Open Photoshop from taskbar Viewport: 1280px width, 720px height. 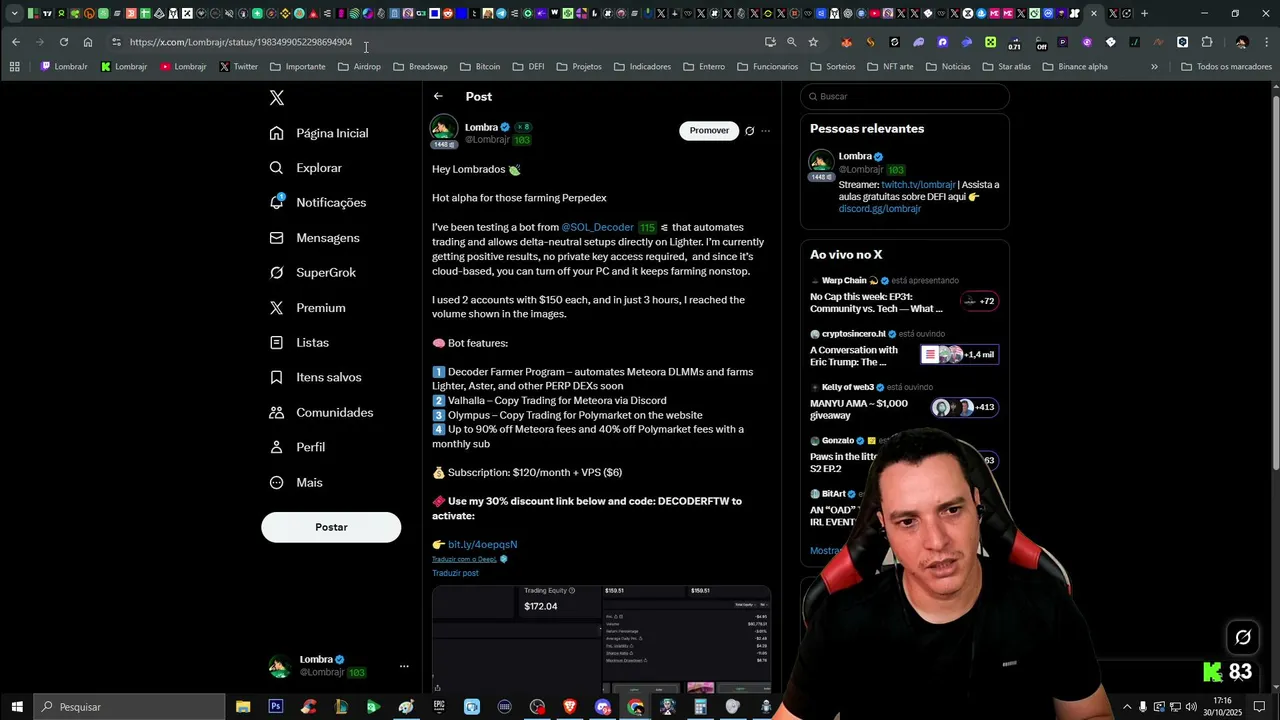[x=276, y=707]
